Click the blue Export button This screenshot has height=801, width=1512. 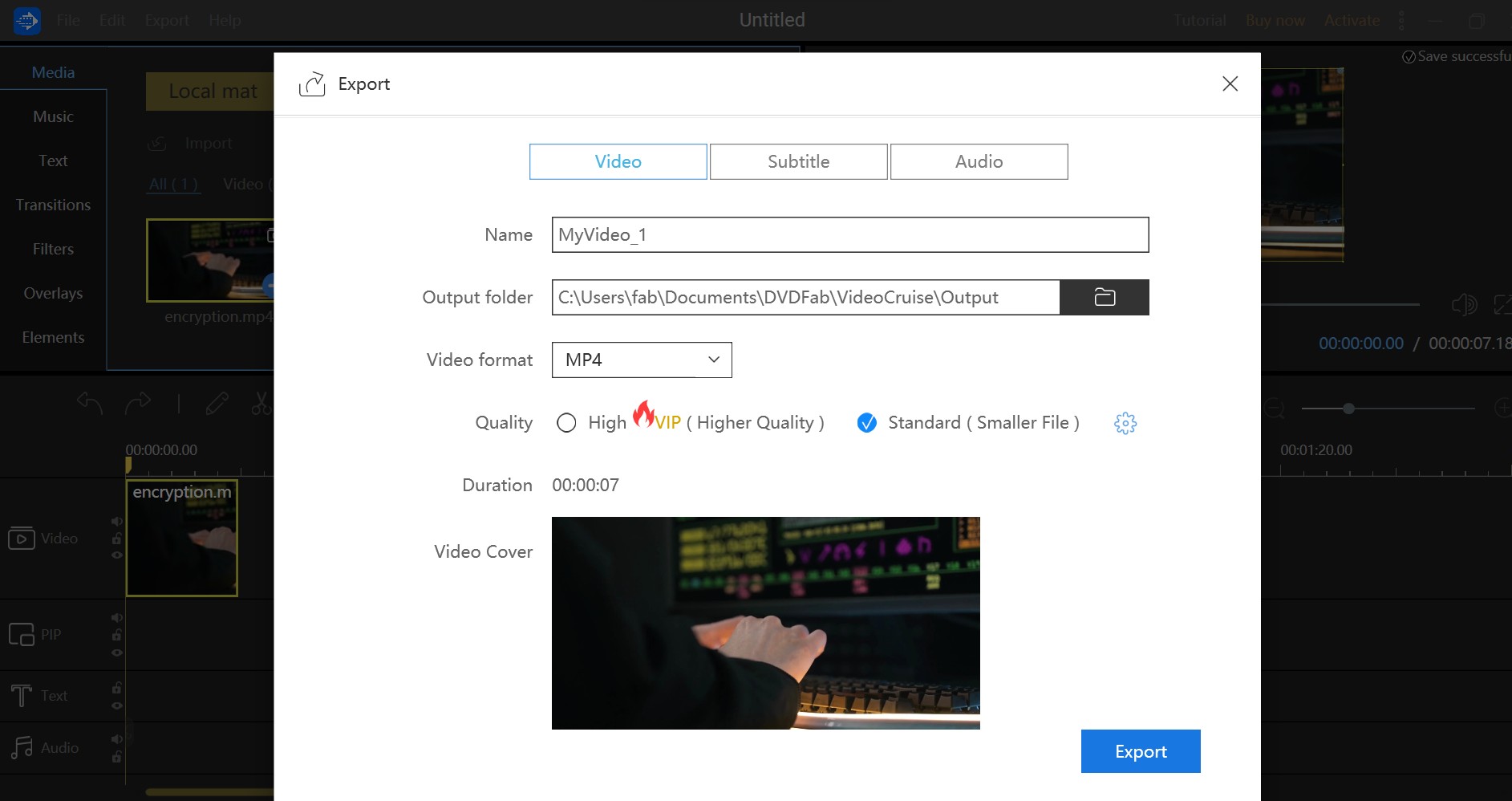1141,751
